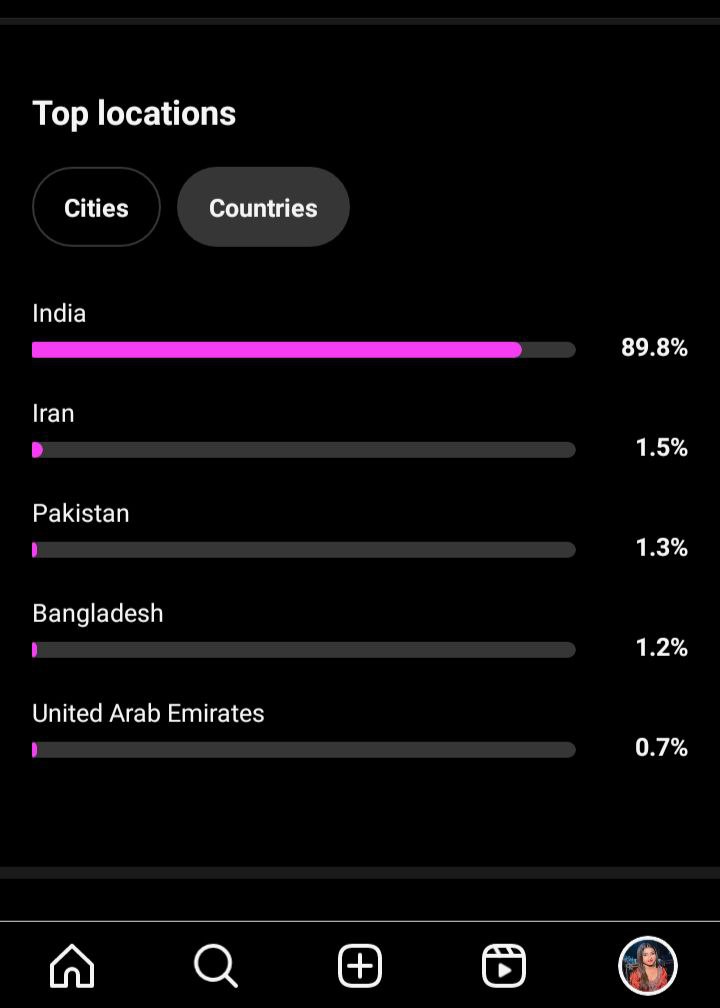Open the Search magnifier icon
This screenshot has width=720, height=1008.
215,967
